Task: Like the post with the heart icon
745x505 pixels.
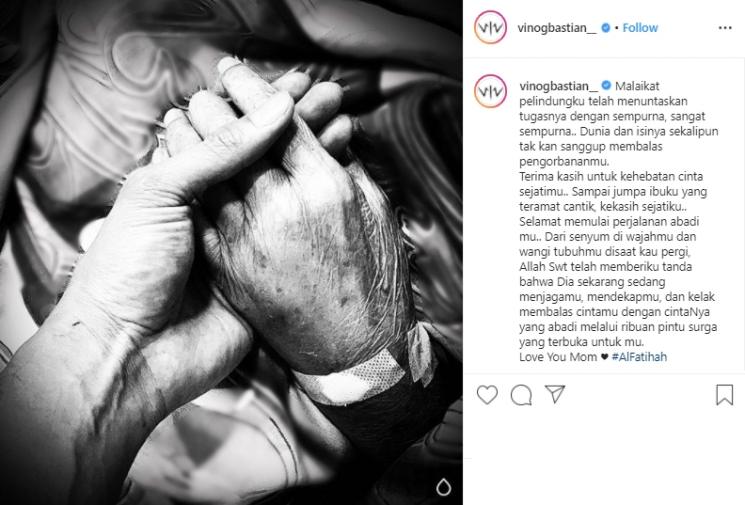Action: pos(487,395)
